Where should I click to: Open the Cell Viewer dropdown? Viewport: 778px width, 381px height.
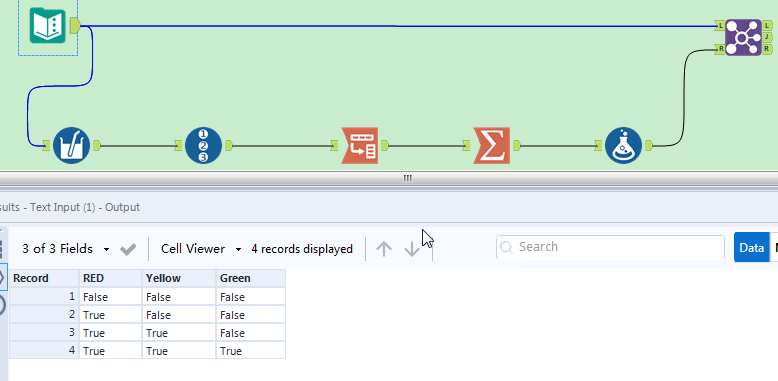click(x=201, y=249)
